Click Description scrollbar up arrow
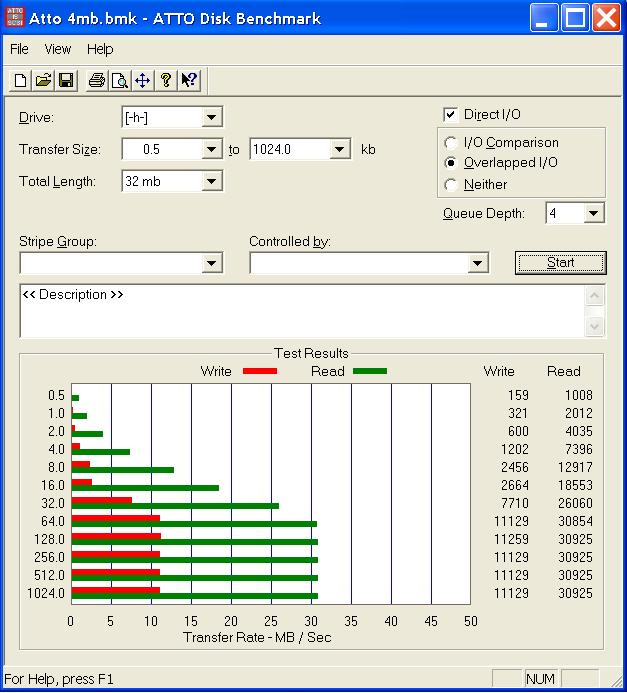Image resolution: width=627 pixels, height=693 pixels. point(594,295)
